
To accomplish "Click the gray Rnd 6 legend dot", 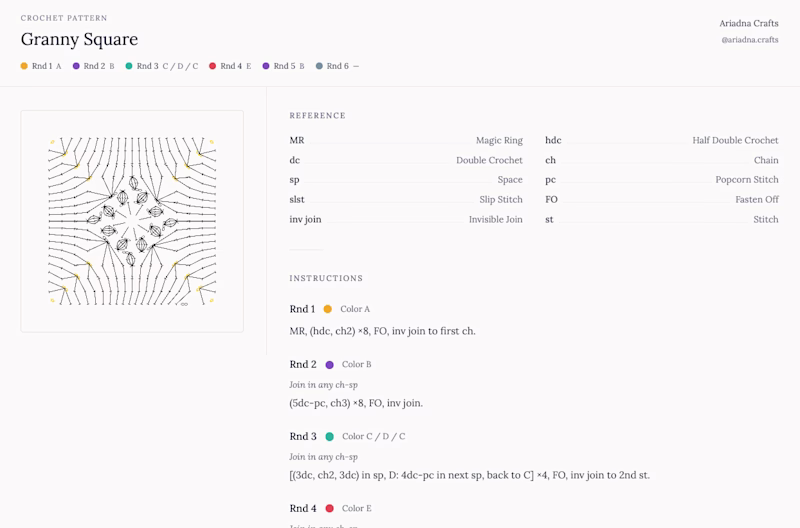I will click(319, 66).
